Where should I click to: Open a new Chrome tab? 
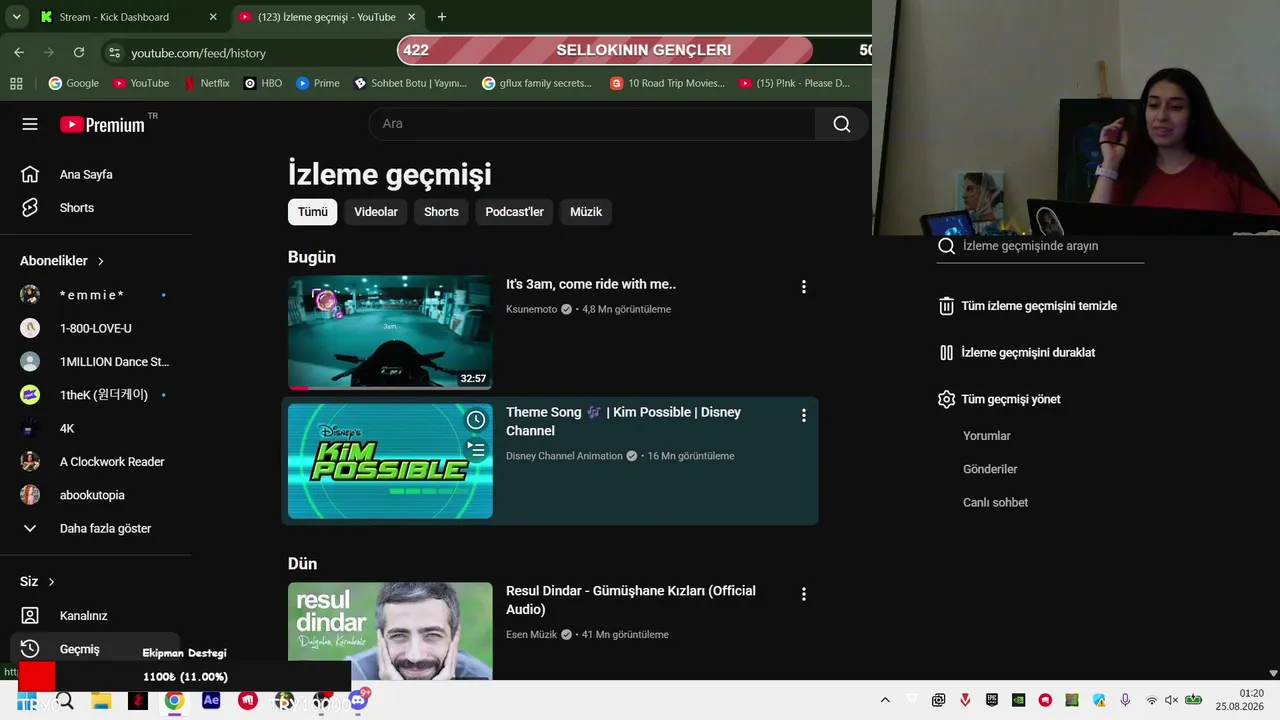[442, 17]
